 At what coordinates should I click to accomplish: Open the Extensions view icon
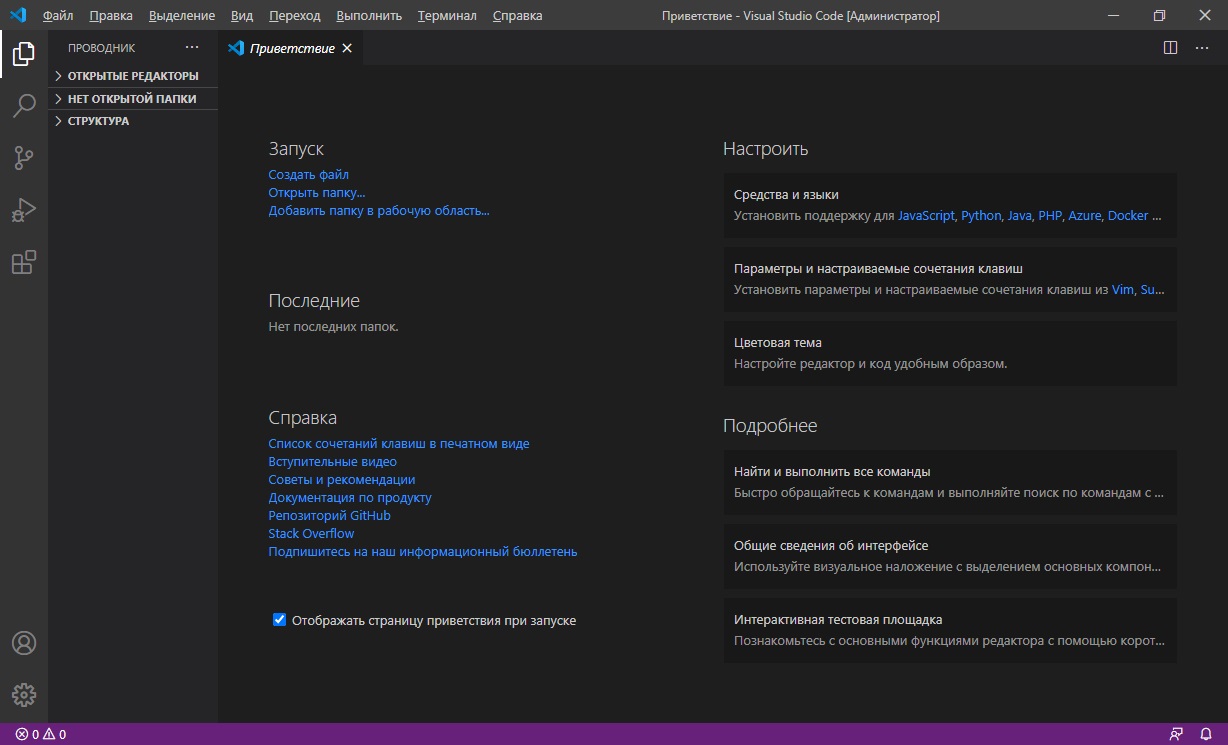pos(24,262)
